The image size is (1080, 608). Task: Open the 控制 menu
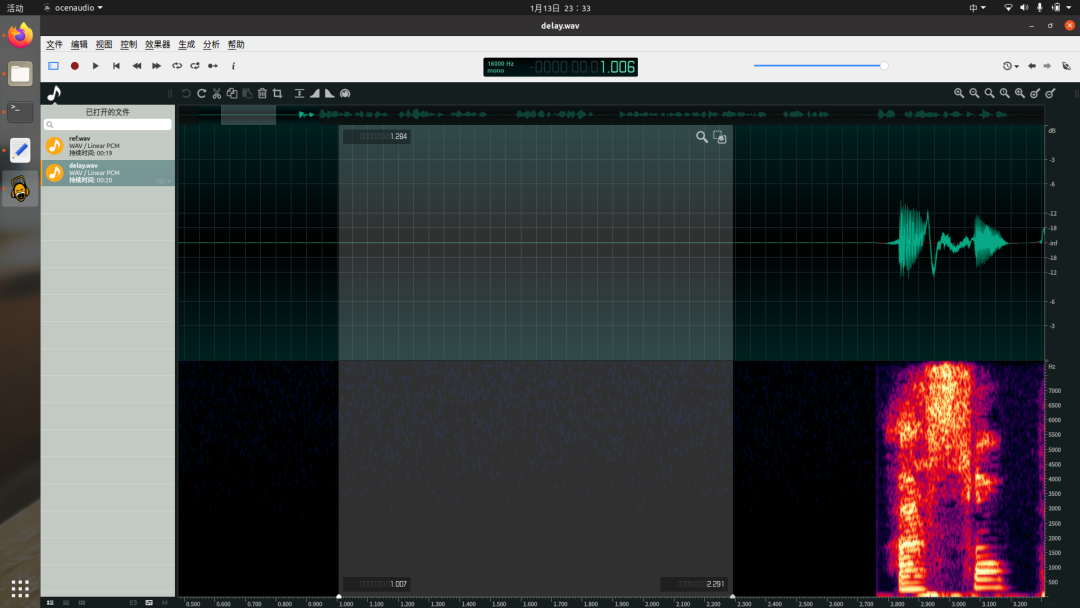[129, 45]
